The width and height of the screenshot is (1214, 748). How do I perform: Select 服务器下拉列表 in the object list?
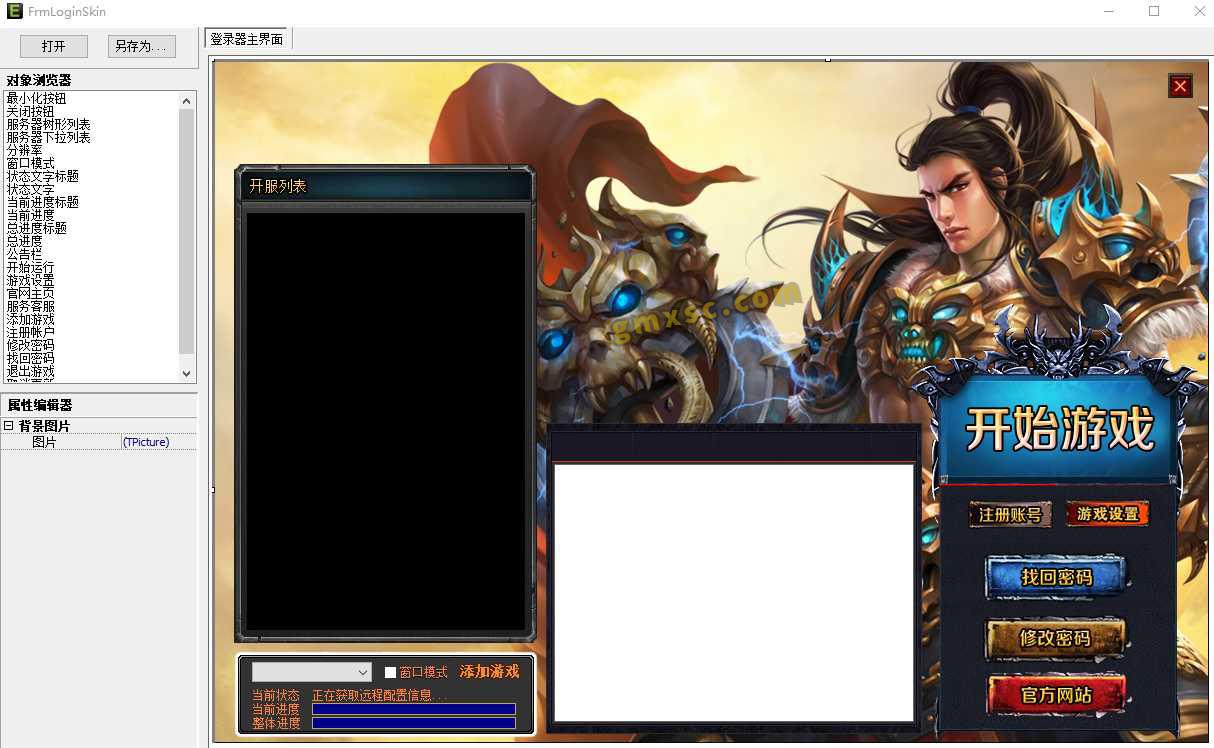point(48,137)
